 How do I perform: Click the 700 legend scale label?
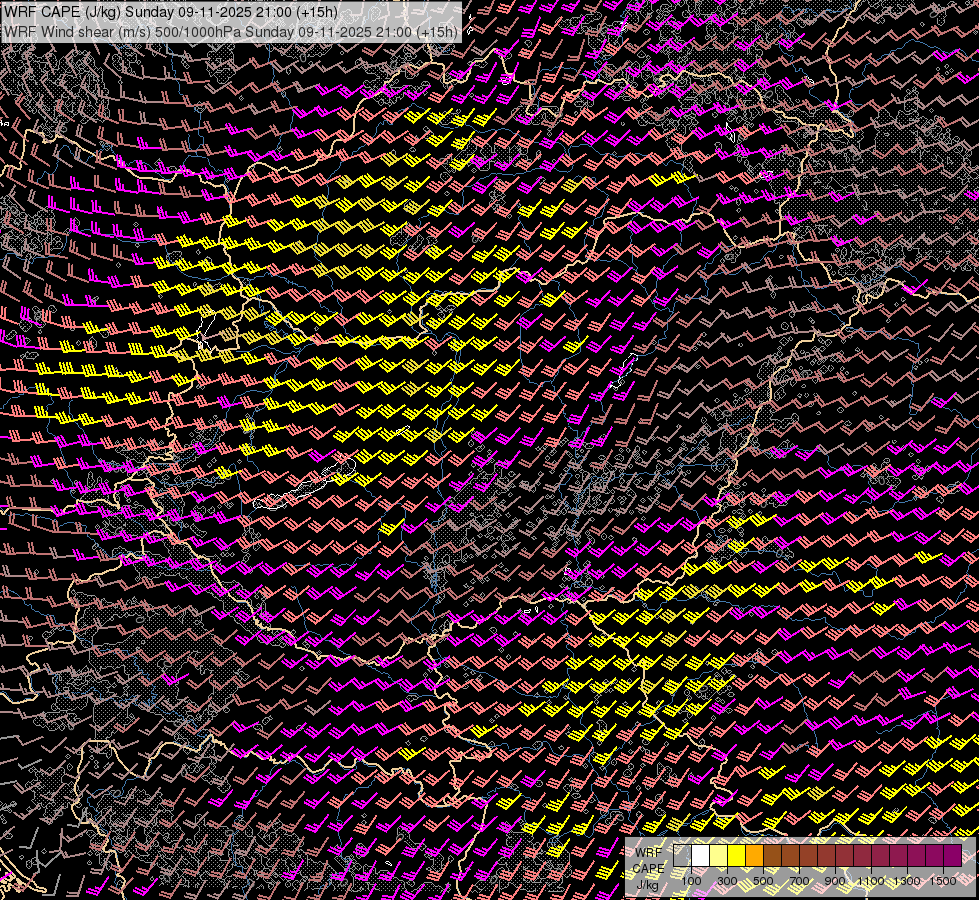click(799, 880)
